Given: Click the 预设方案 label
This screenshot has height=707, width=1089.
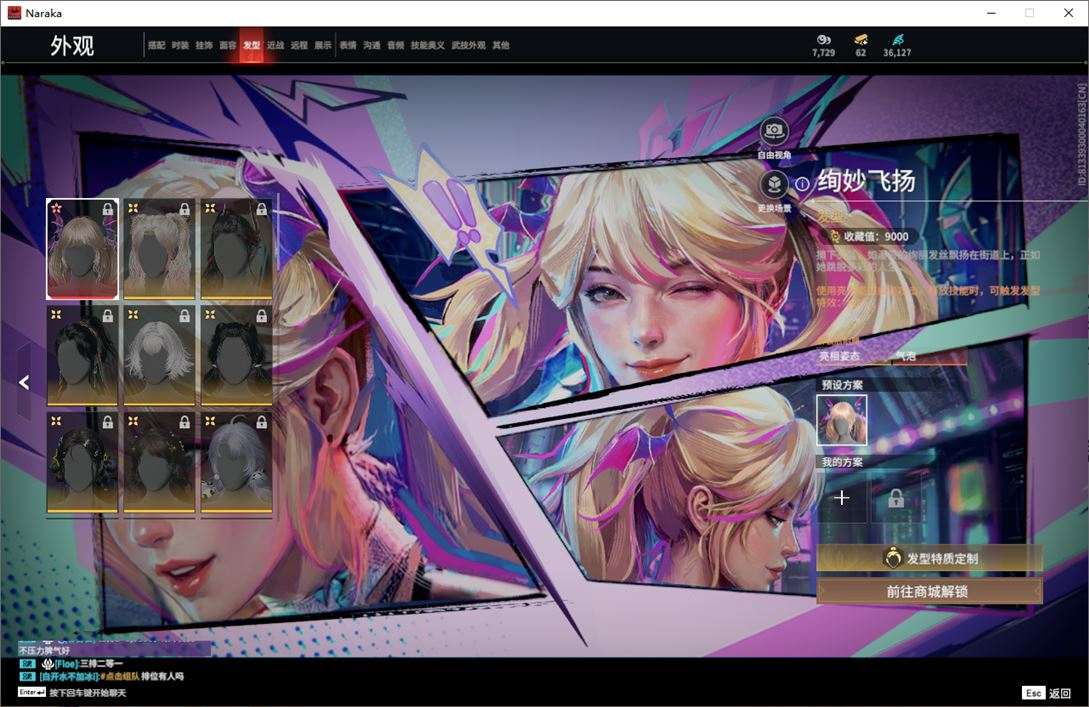Looking at the screenshot, I should 842,385.
